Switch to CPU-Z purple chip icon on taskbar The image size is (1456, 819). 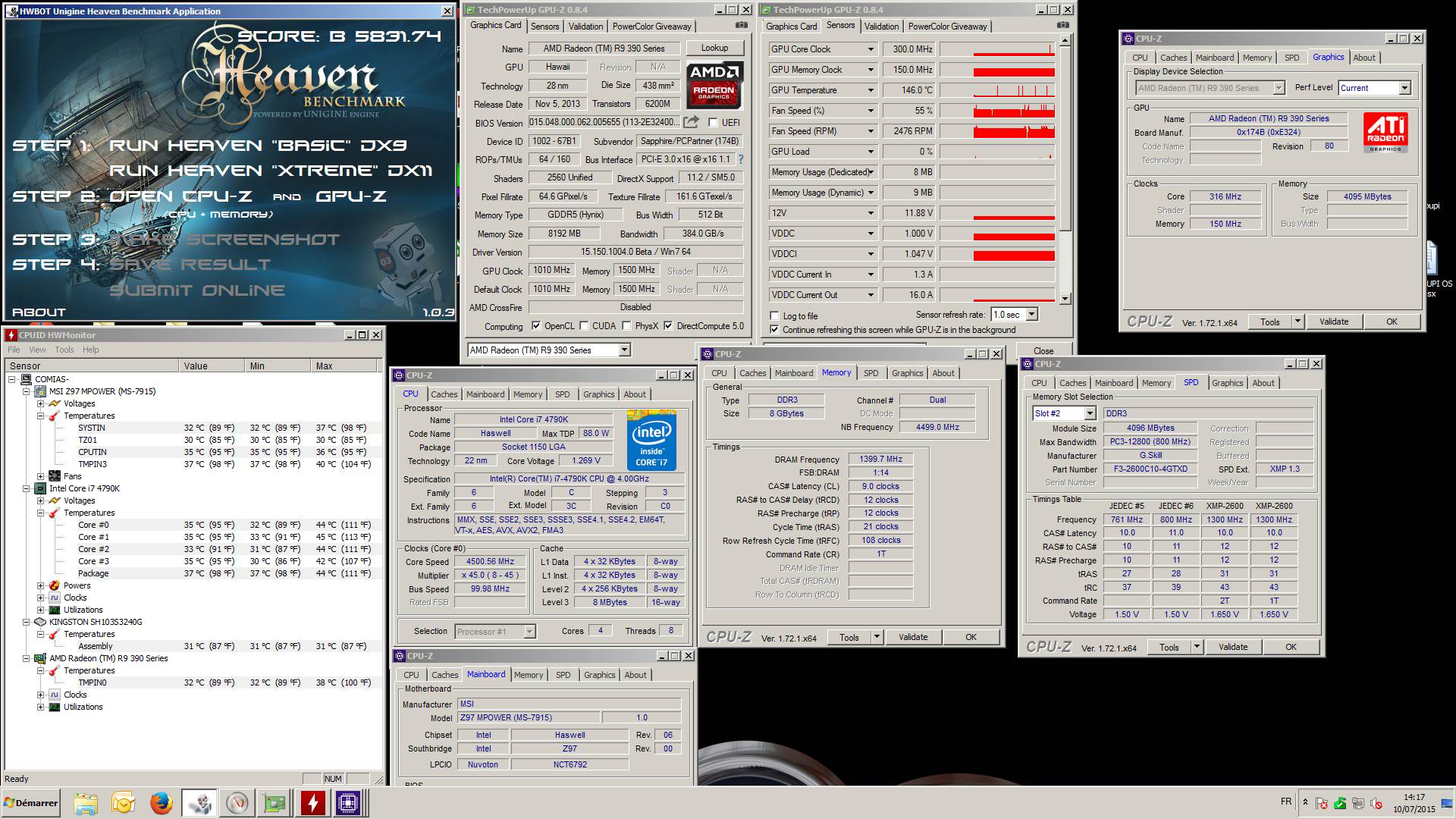click(x=349, y=803)
